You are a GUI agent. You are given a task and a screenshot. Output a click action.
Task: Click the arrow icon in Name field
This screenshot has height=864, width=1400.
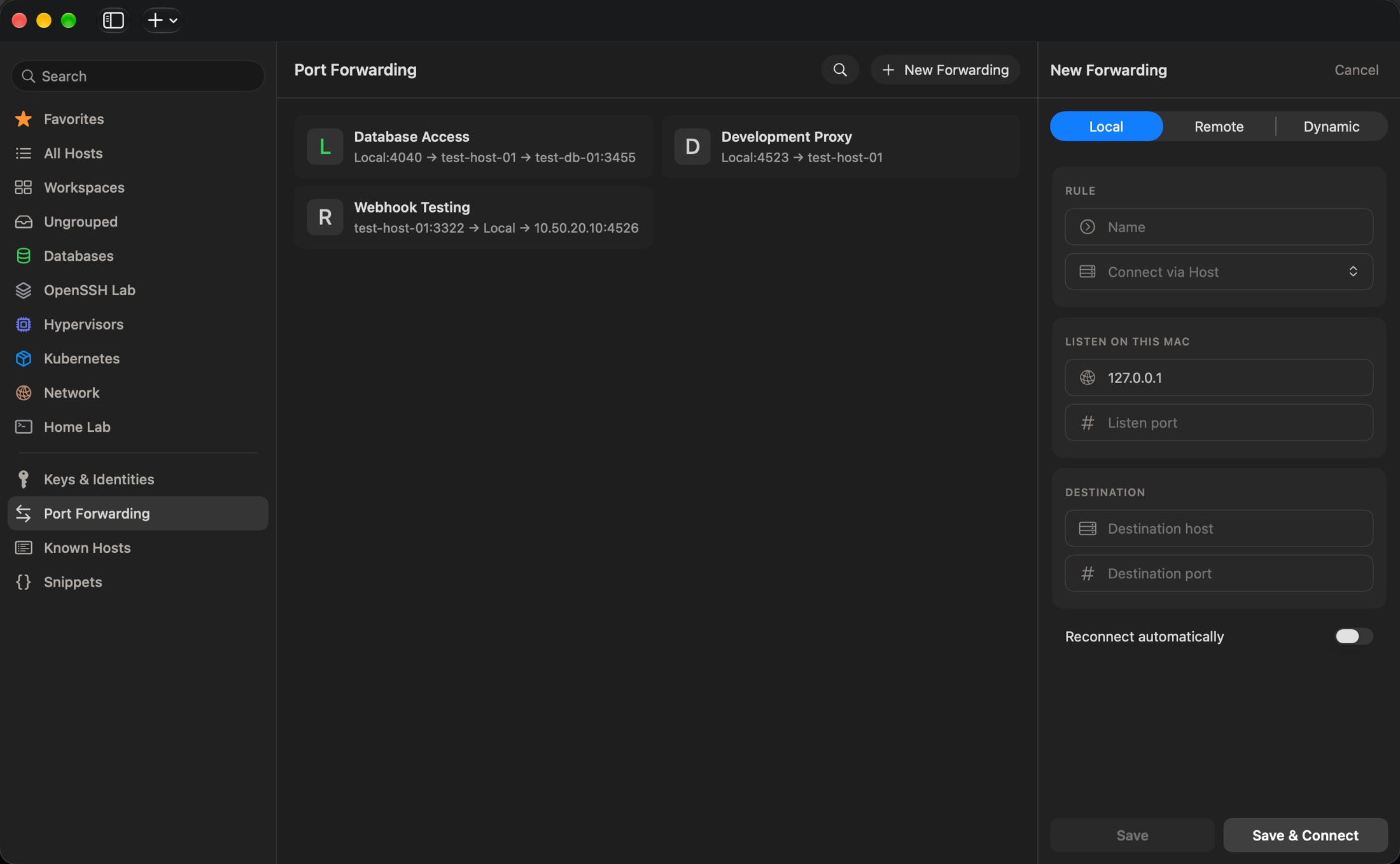[1088, 226]
